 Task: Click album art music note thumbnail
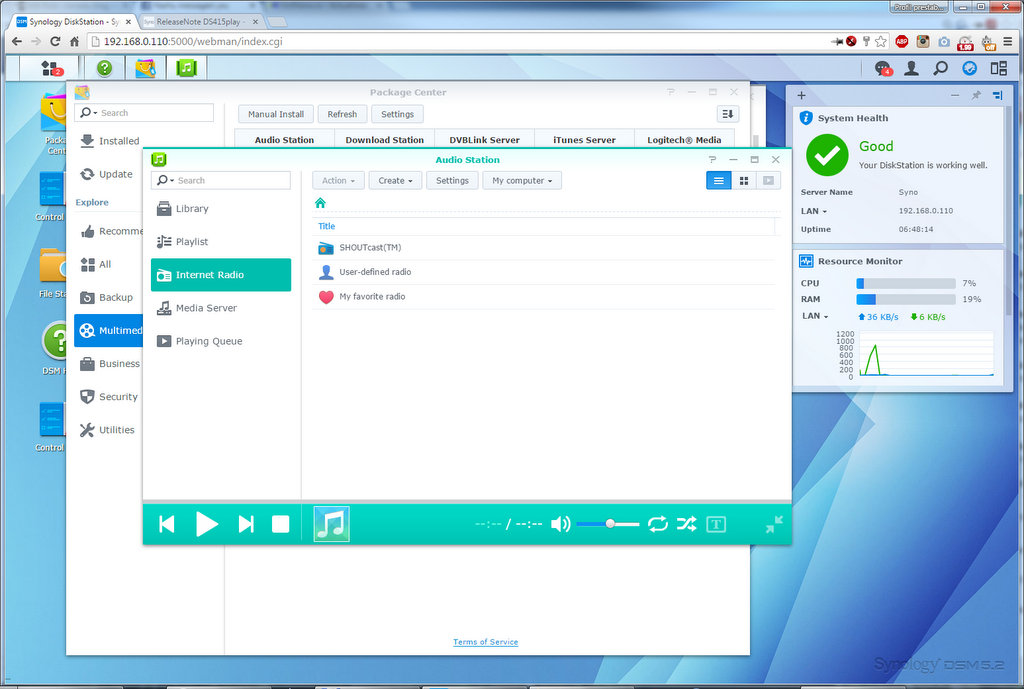332,524
